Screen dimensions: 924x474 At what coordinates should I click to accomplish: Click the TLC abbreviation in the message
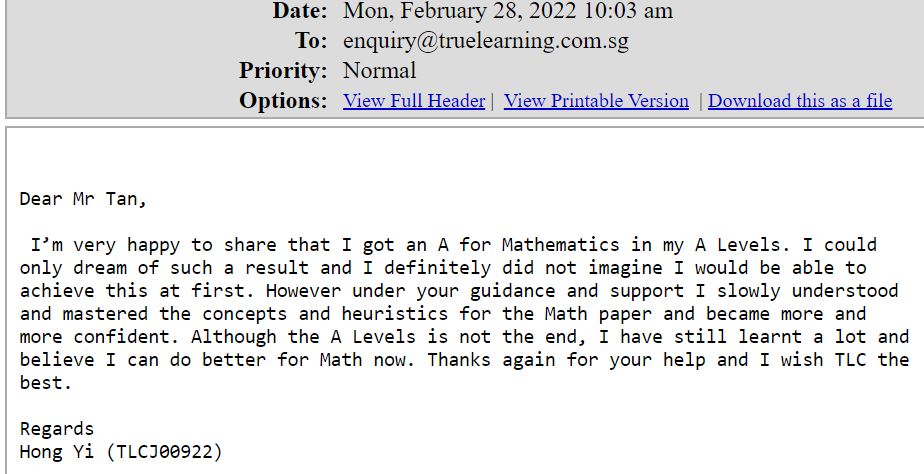[x=850, y=360]
